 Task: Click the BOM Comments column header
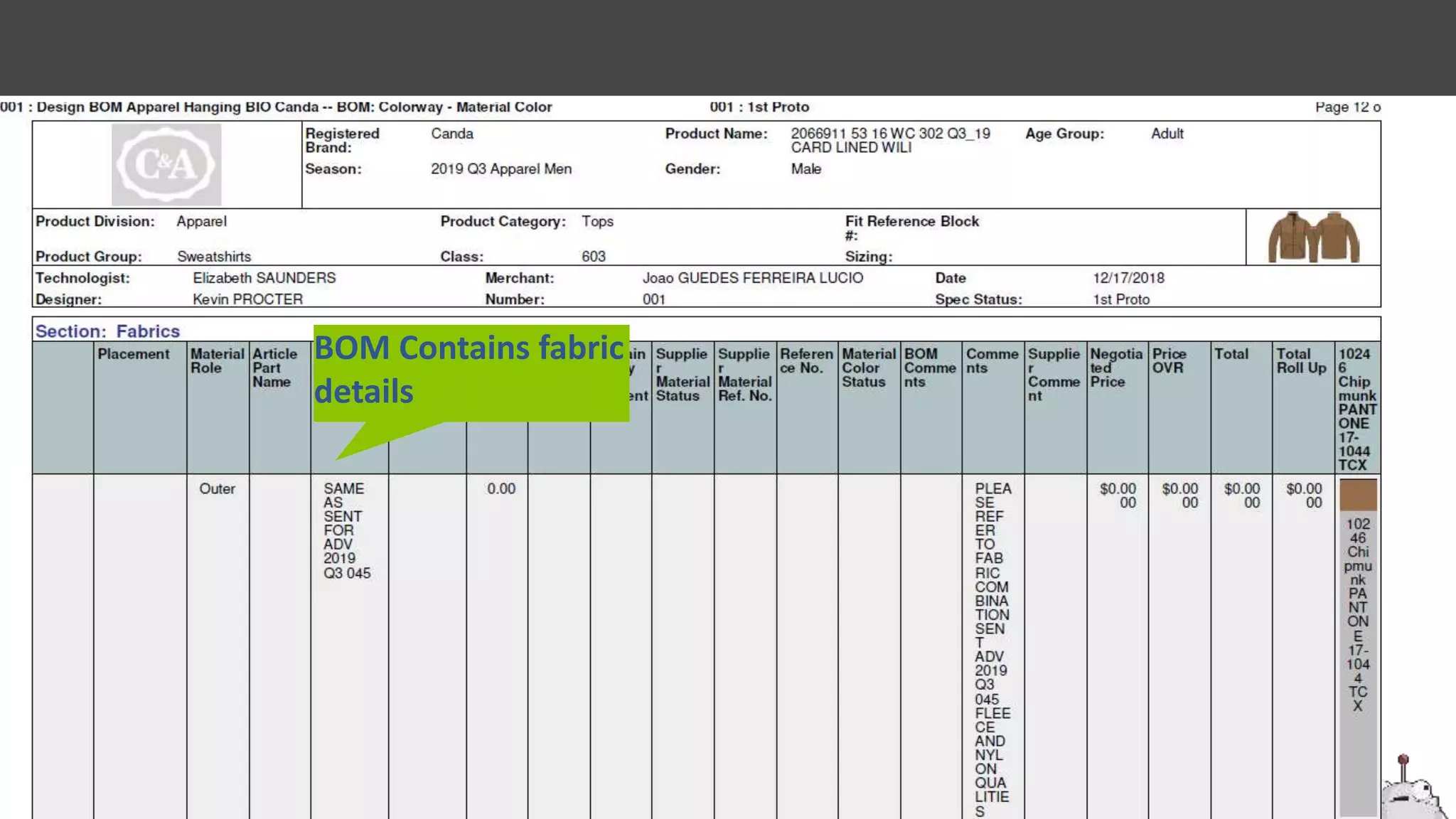tap(929, 368)
